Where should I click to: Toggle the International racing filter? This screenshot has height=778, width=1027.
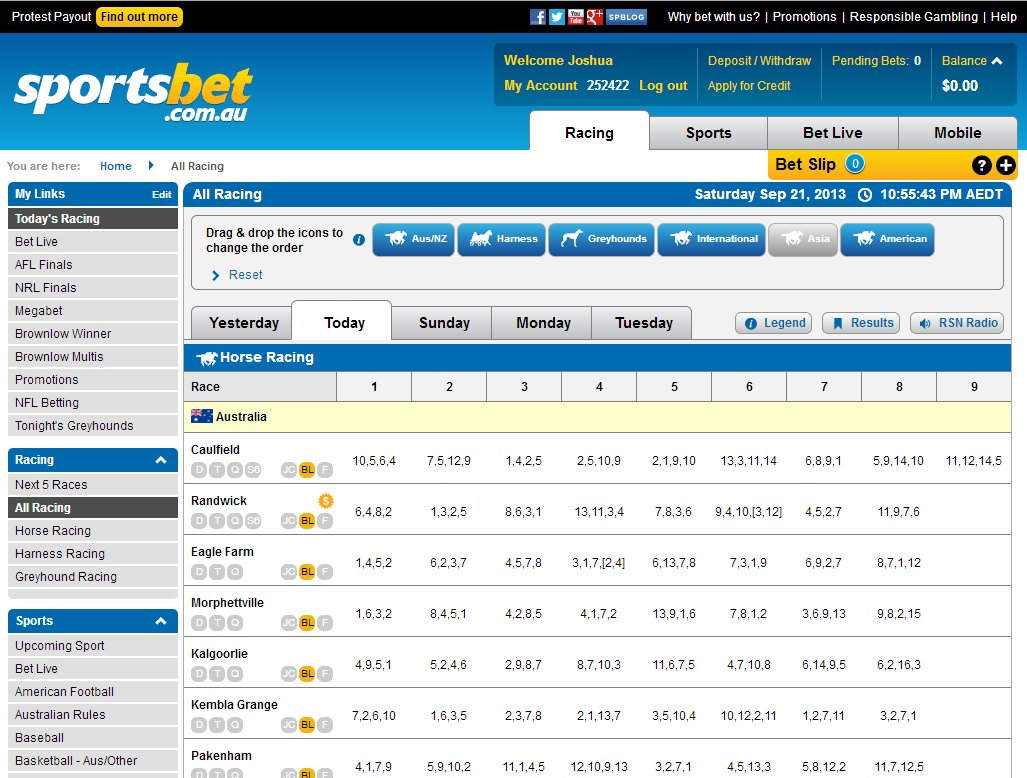tap(711, 239)
